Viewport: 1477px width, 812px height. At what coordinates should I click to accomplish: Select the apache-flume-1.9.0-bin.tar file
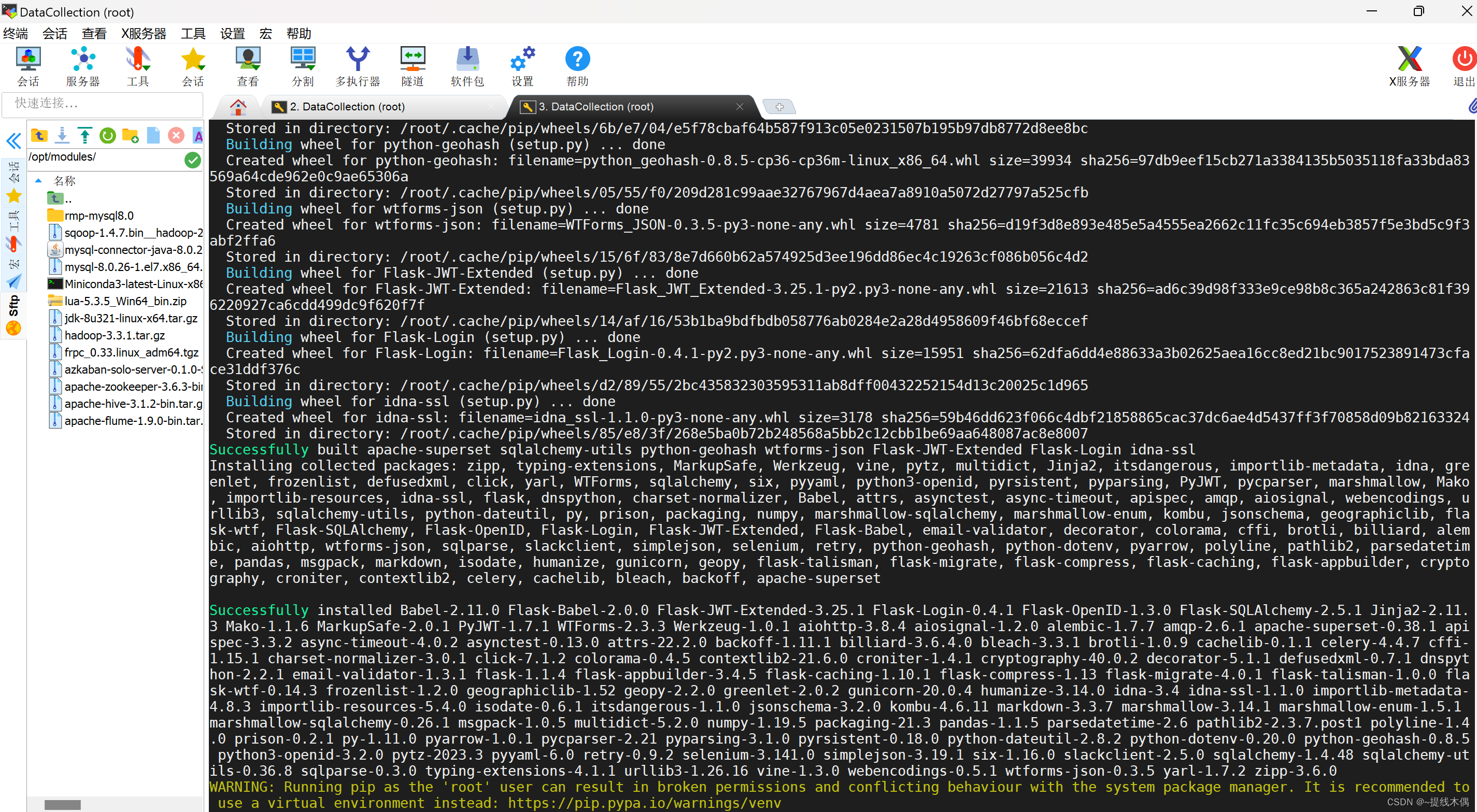(126, 421)
